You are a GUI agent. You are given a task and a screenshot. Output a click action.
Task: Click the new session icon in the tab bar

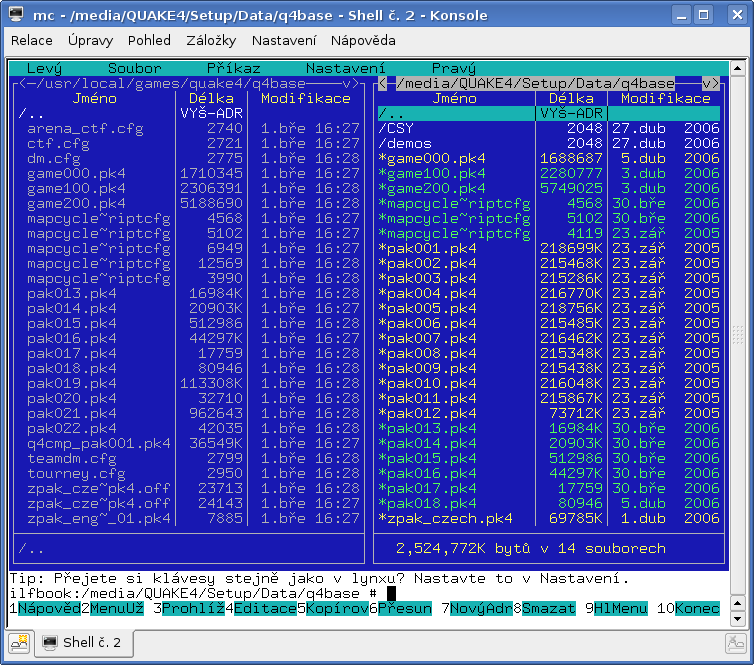[20, 643]
